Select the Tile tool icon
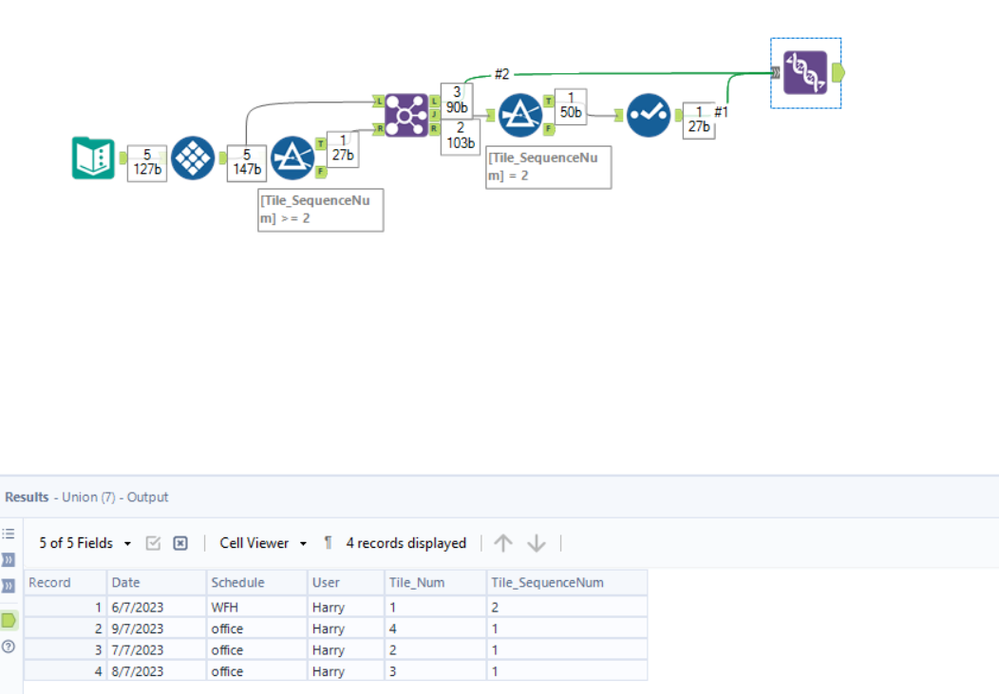 tap(193, 158)
